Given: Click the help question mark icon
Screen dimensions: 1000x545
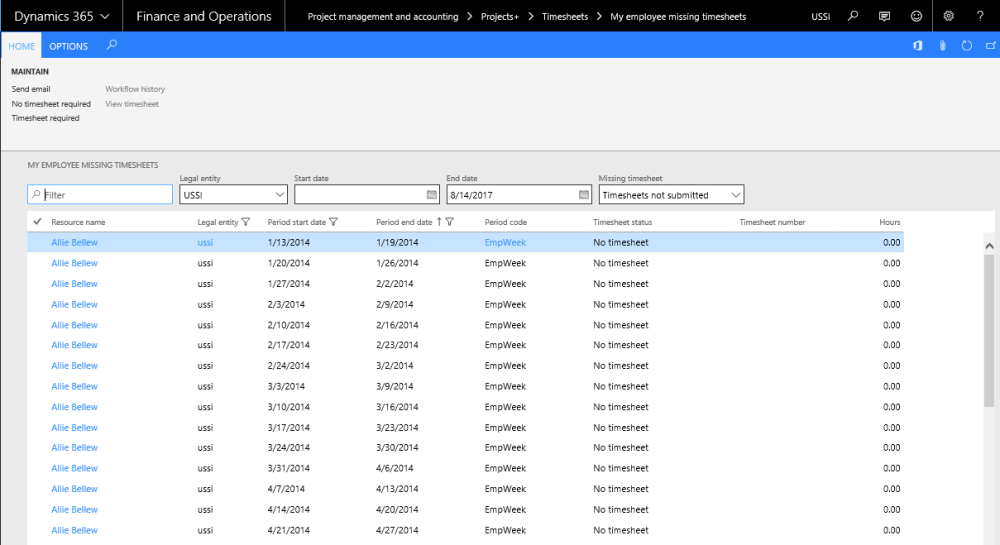Looking at the screenshot, I should (980, 16).
